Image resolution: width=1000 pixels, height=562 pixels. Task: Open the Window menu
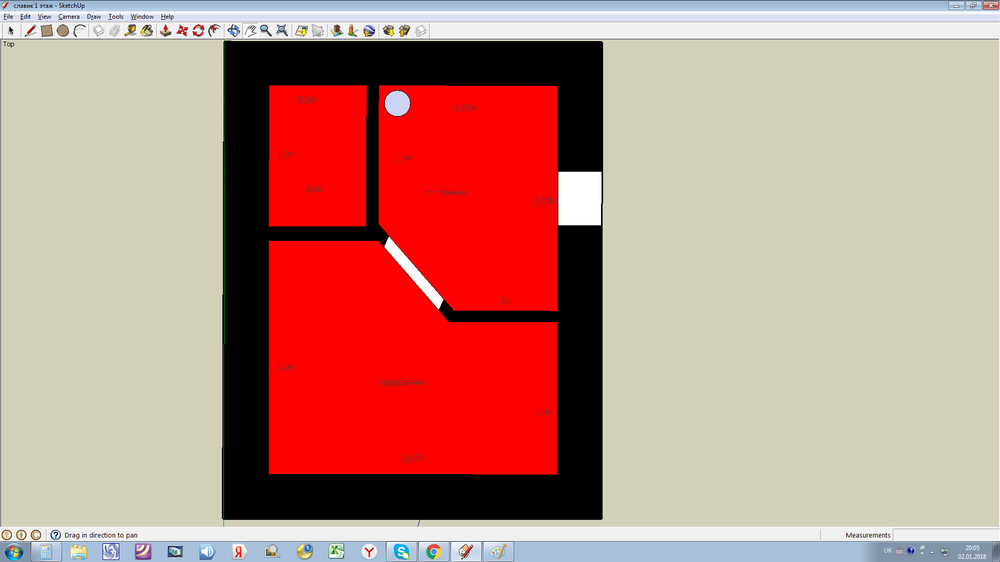[x=142, y=17]
